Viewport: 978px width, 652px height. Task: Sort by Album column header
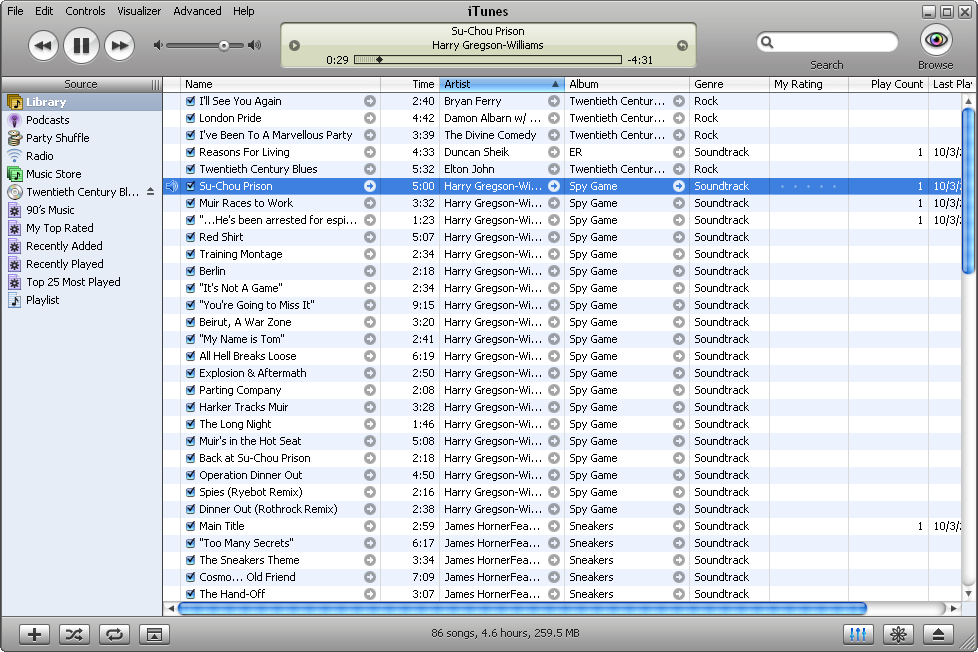coord(627,84)
